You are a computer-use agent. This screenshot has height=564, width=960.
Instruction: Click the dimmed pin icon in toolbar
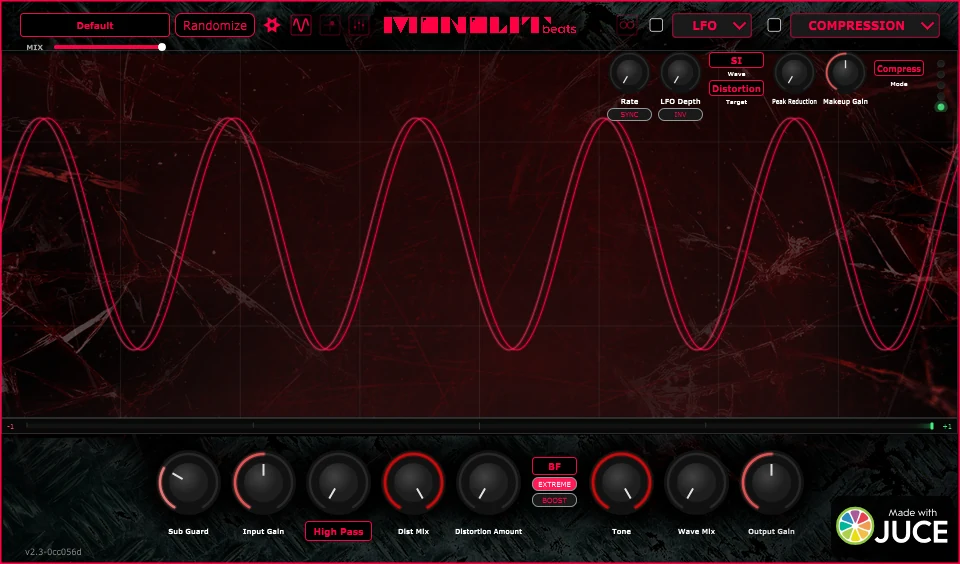(x=330, y=25)
